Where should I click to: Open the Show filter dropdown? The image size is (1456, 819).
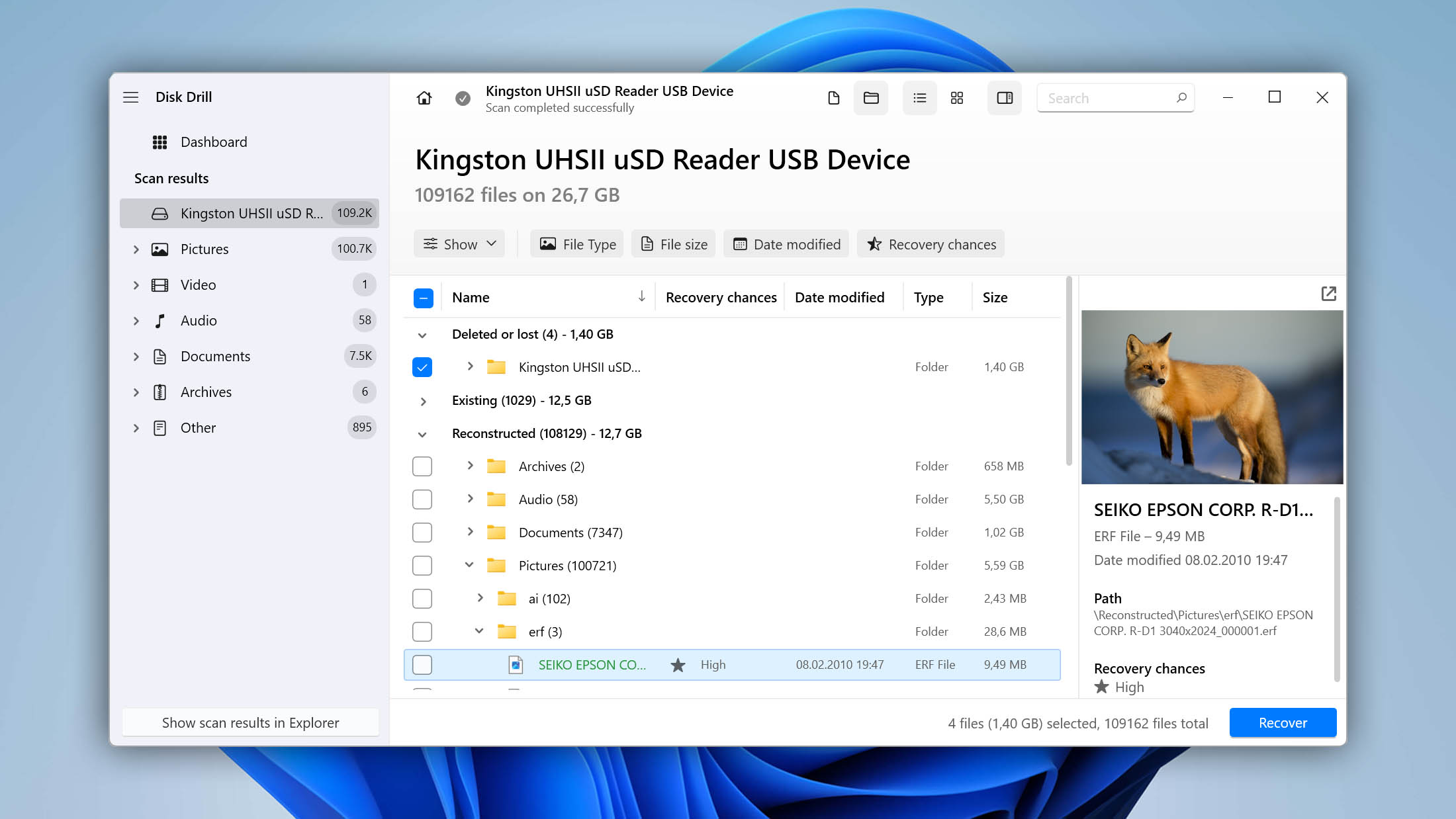point(460,244)
